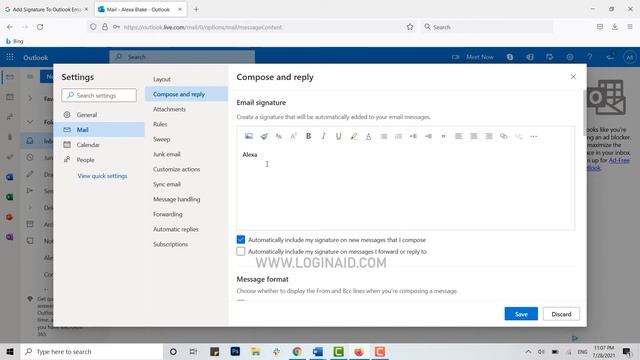Center align the signature text
Viewport: 640px width, 360px height.
pos(473,136)
